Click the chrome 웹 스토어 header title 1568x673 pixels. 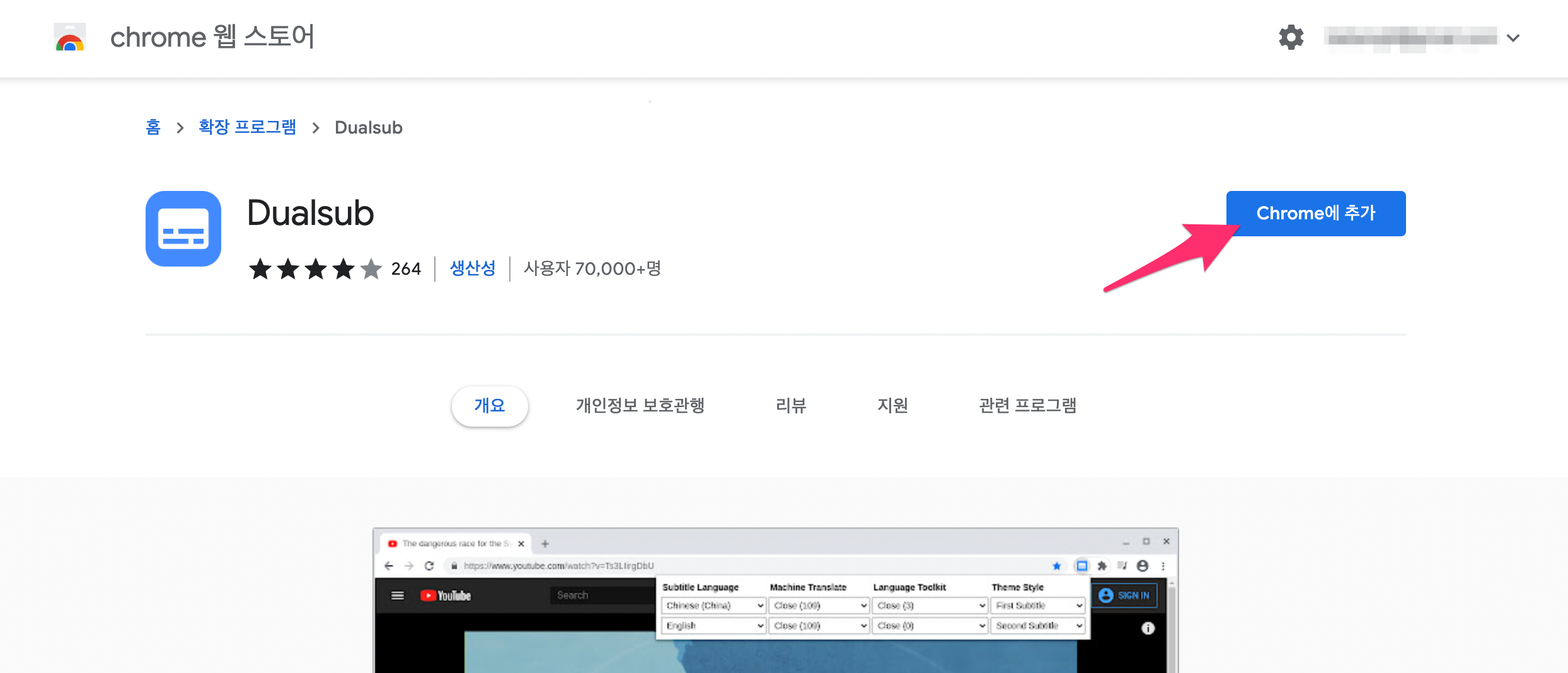(x=212, y=37)
